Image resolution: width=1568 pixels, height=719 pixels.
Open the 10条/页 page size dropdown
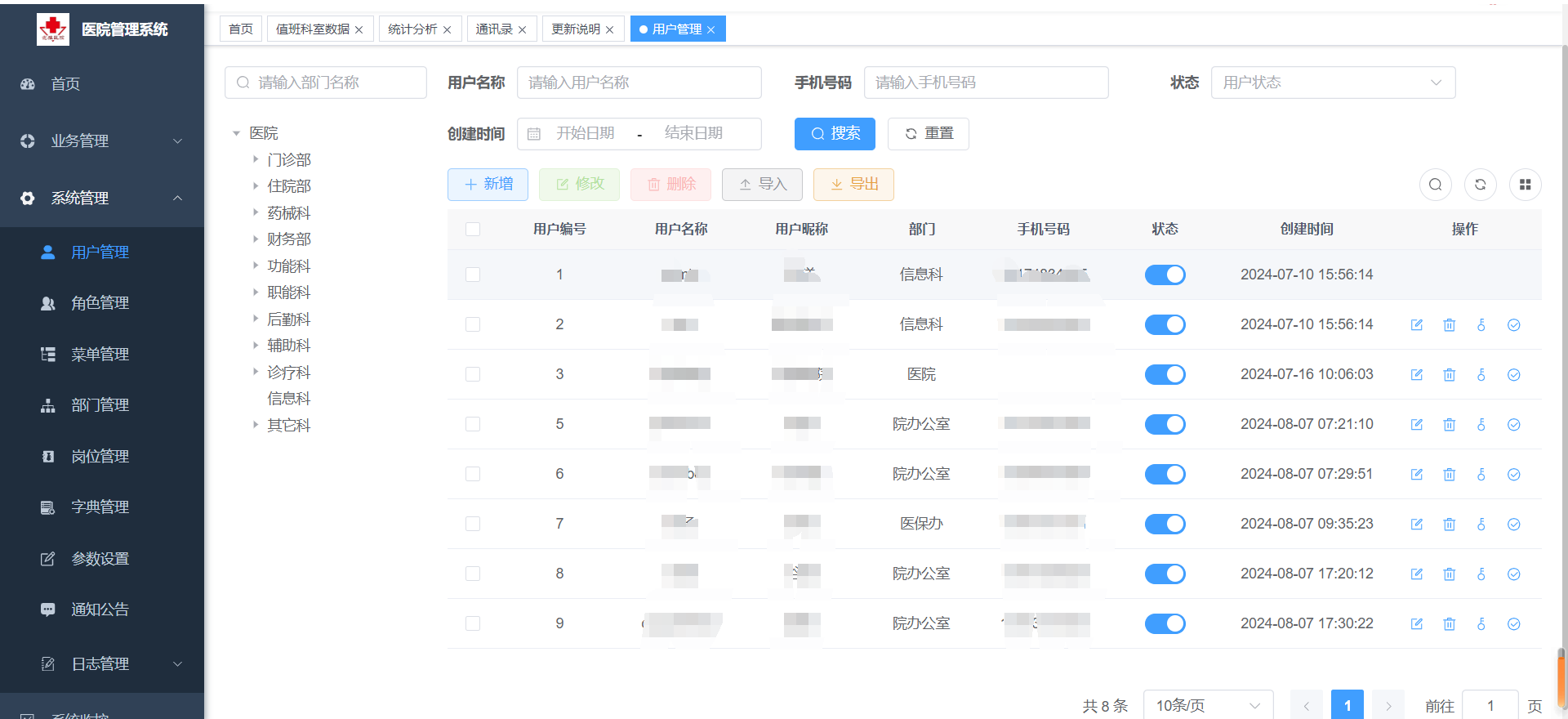1208,705
